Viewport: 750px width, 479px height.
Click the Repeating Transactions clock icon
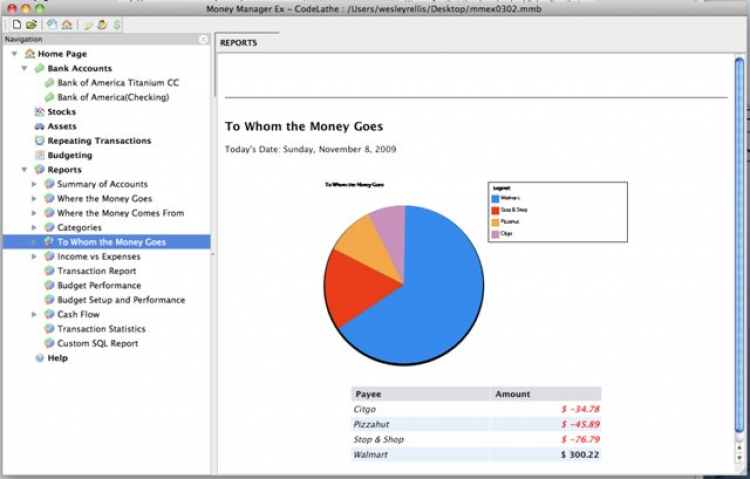click(40, 141)
